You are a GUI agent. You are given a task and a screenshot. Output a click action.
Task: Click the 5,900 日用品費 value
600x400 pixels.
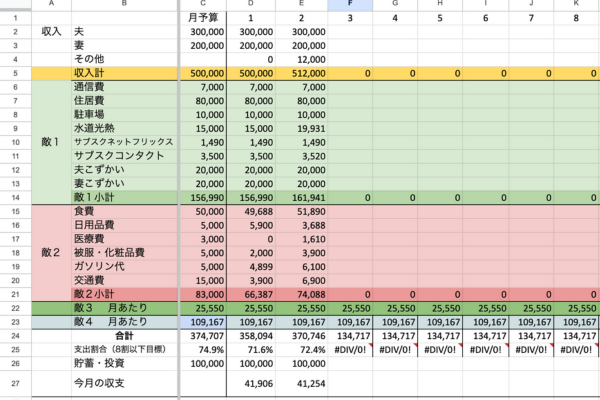pyautogui.click(x=251, y=225)
